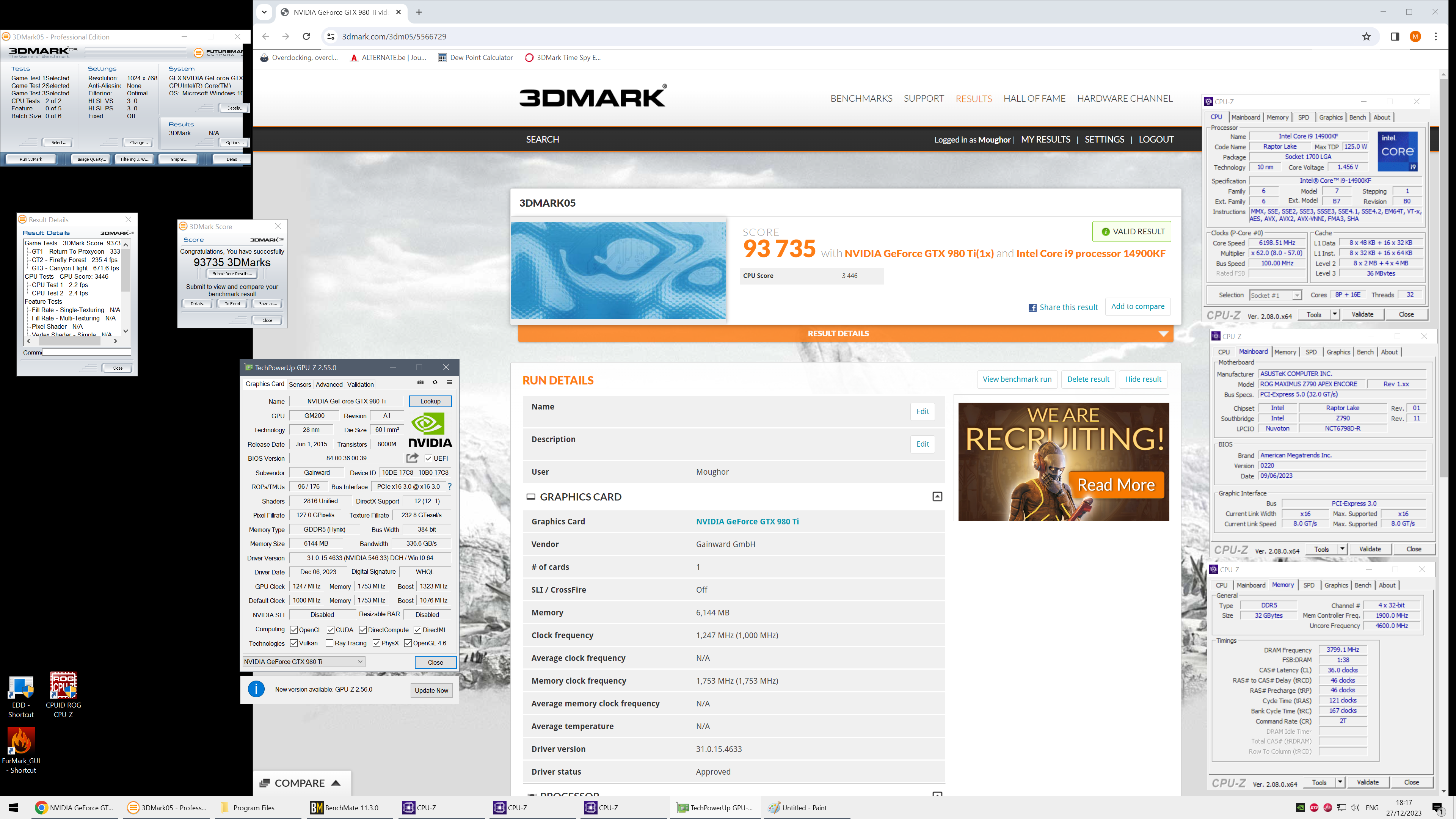Open Tools dropdown arrow in CPU-Z CPU window
This screenshot has width=1456, height=819.
click(x=1335, y=314)
